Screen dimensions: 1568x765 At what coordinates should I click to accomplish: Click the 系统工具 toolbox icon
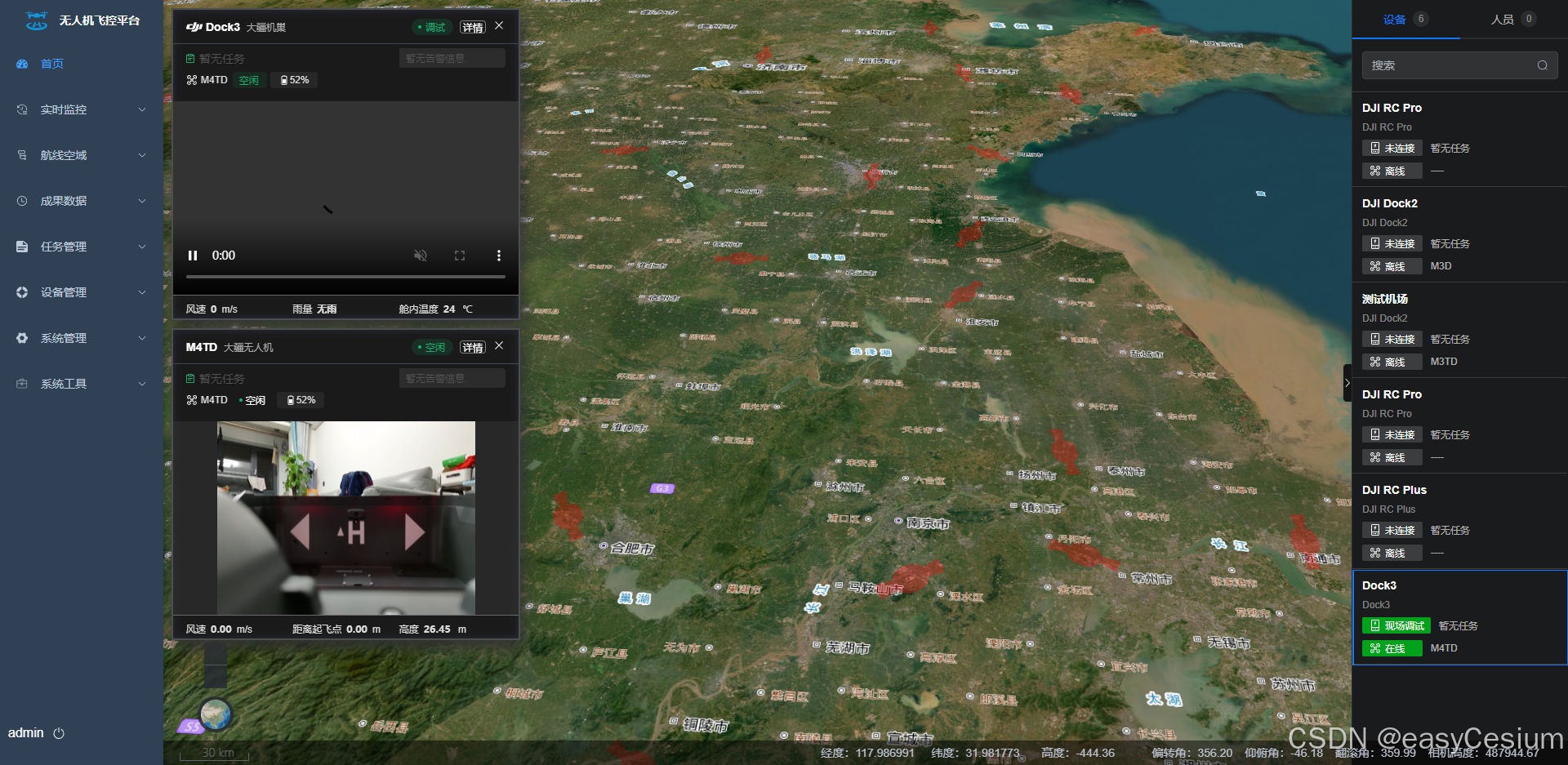tap(22, 384)
